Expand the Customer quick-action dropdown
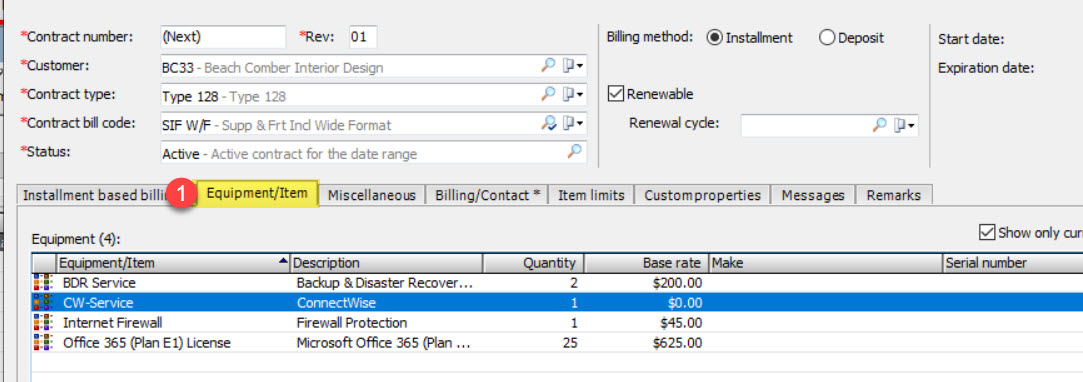Viewport: 1083px width, 382px height. click(573, 66)
